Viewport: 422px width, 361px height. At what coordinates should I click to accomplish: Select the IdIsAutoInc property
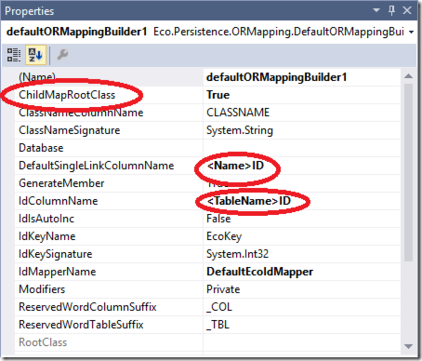tap(109, 219)
